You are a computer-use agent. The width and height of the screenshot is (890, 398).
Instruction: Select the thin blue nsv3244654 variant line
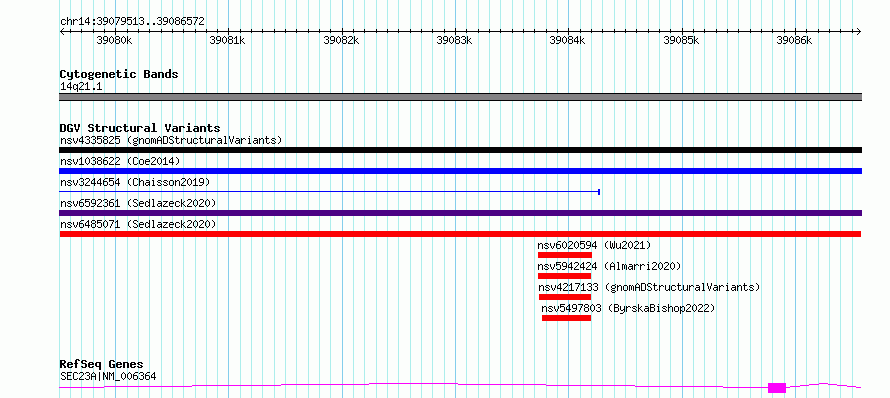point(330,192)
